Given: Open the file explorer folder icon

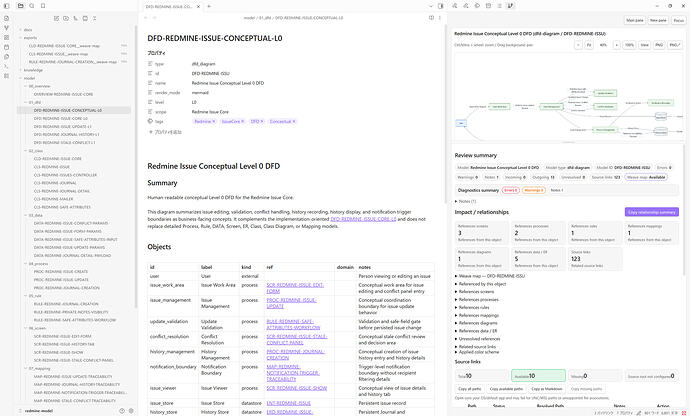Looking at the screenshot, I should [x=21, y=6].
